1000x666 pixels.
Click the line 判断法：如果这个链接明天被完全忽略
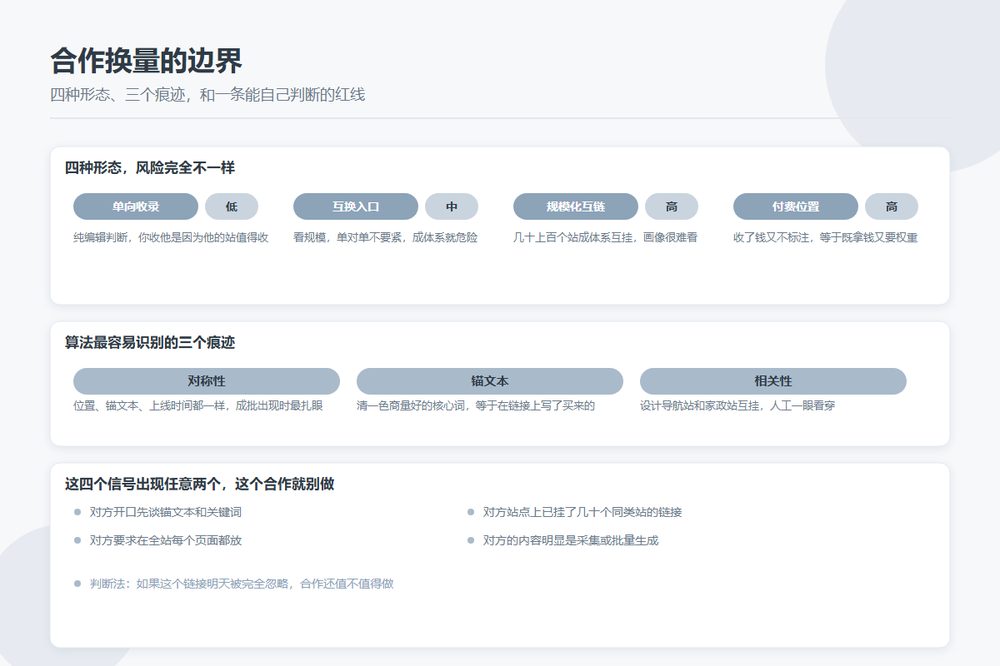tap(189, 584)
